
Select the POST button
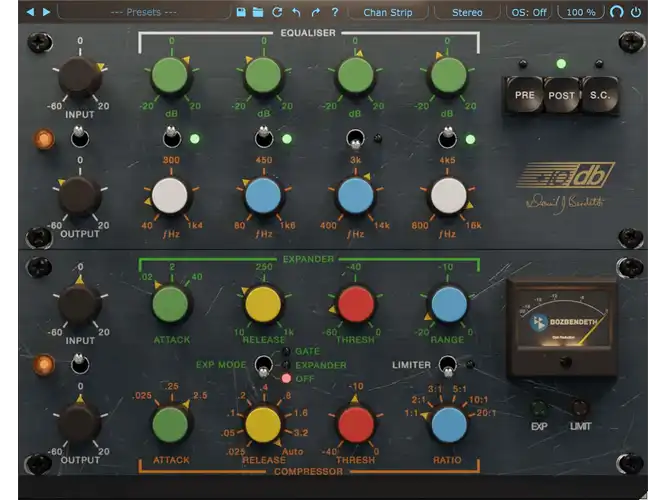coord(562,95)
